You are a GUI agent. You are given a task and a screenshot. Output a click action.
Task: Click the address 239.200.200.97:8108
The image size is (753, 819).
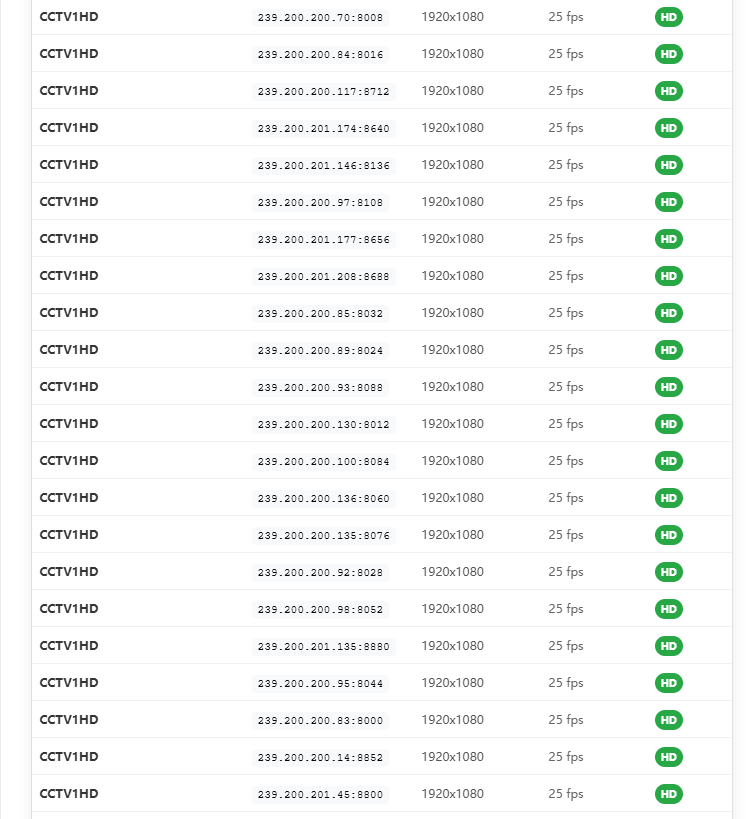(320, 202)
